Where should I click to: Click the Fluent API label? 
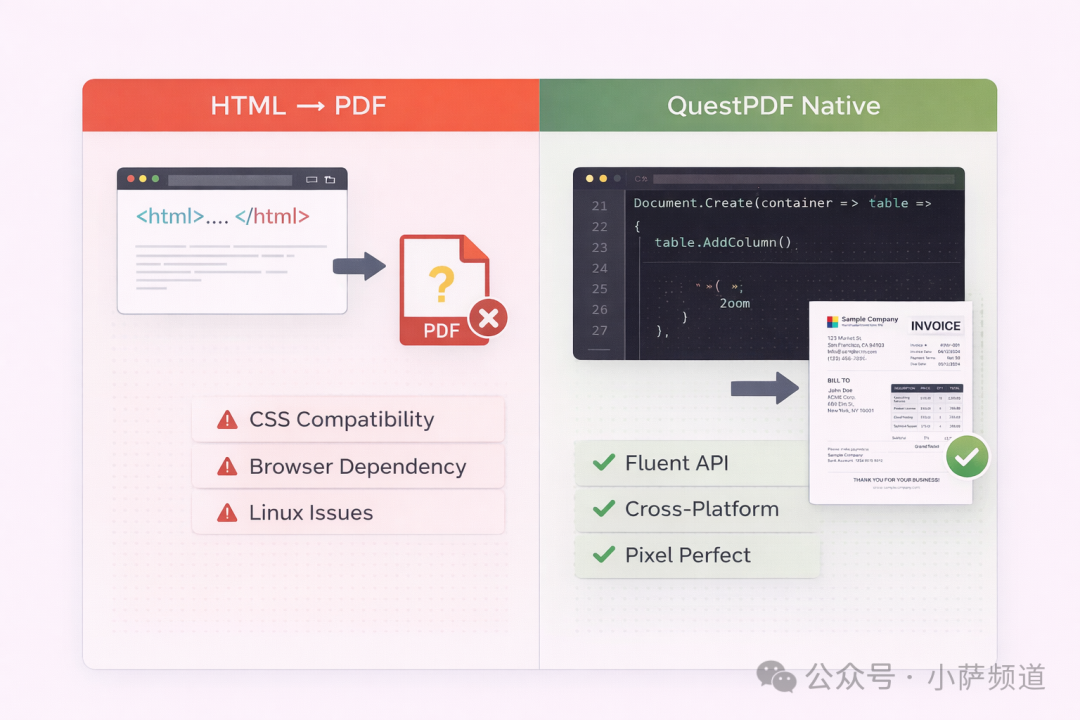coord(676,463)
